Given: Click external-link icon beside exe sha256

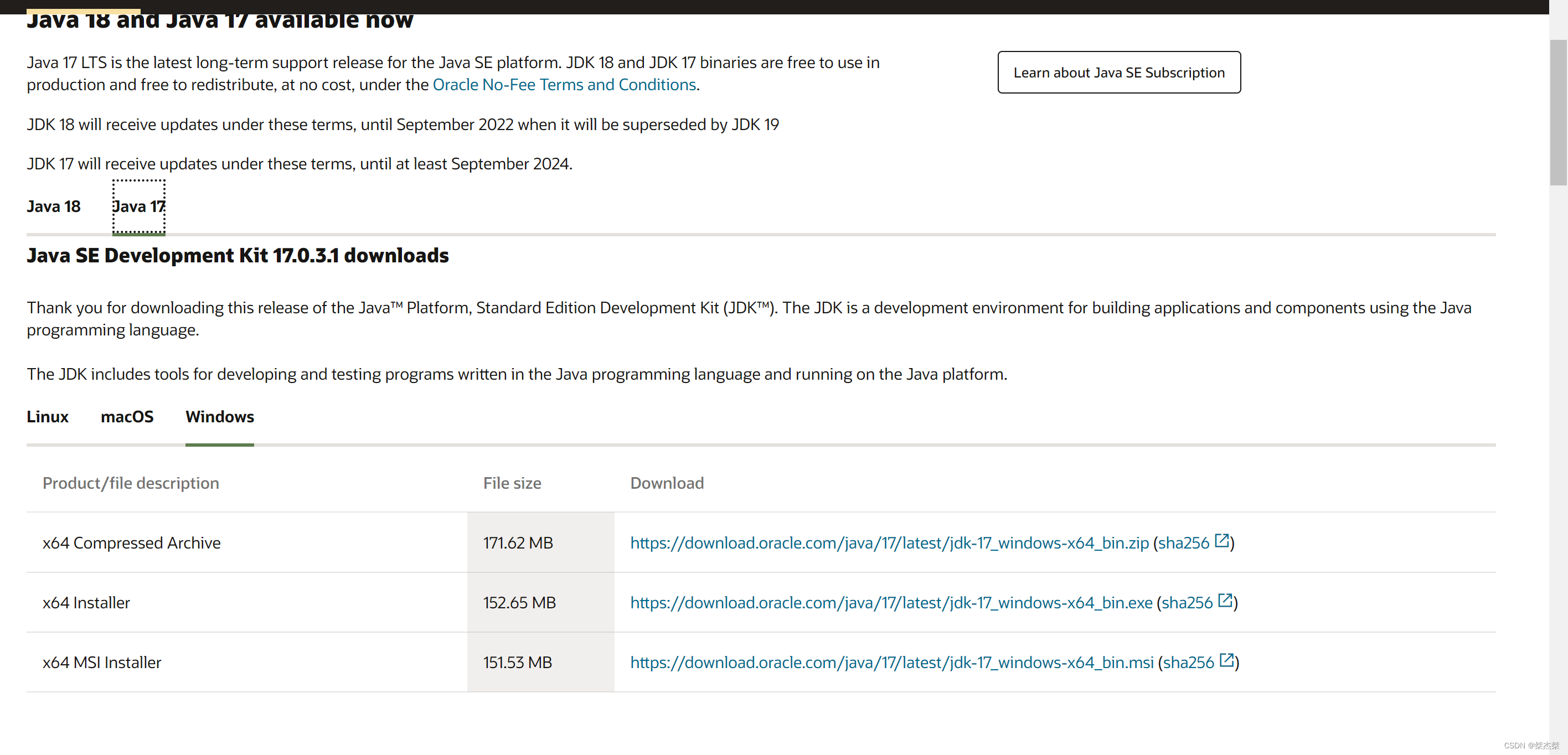Looking at the screenshot, I should (1225, 601).
